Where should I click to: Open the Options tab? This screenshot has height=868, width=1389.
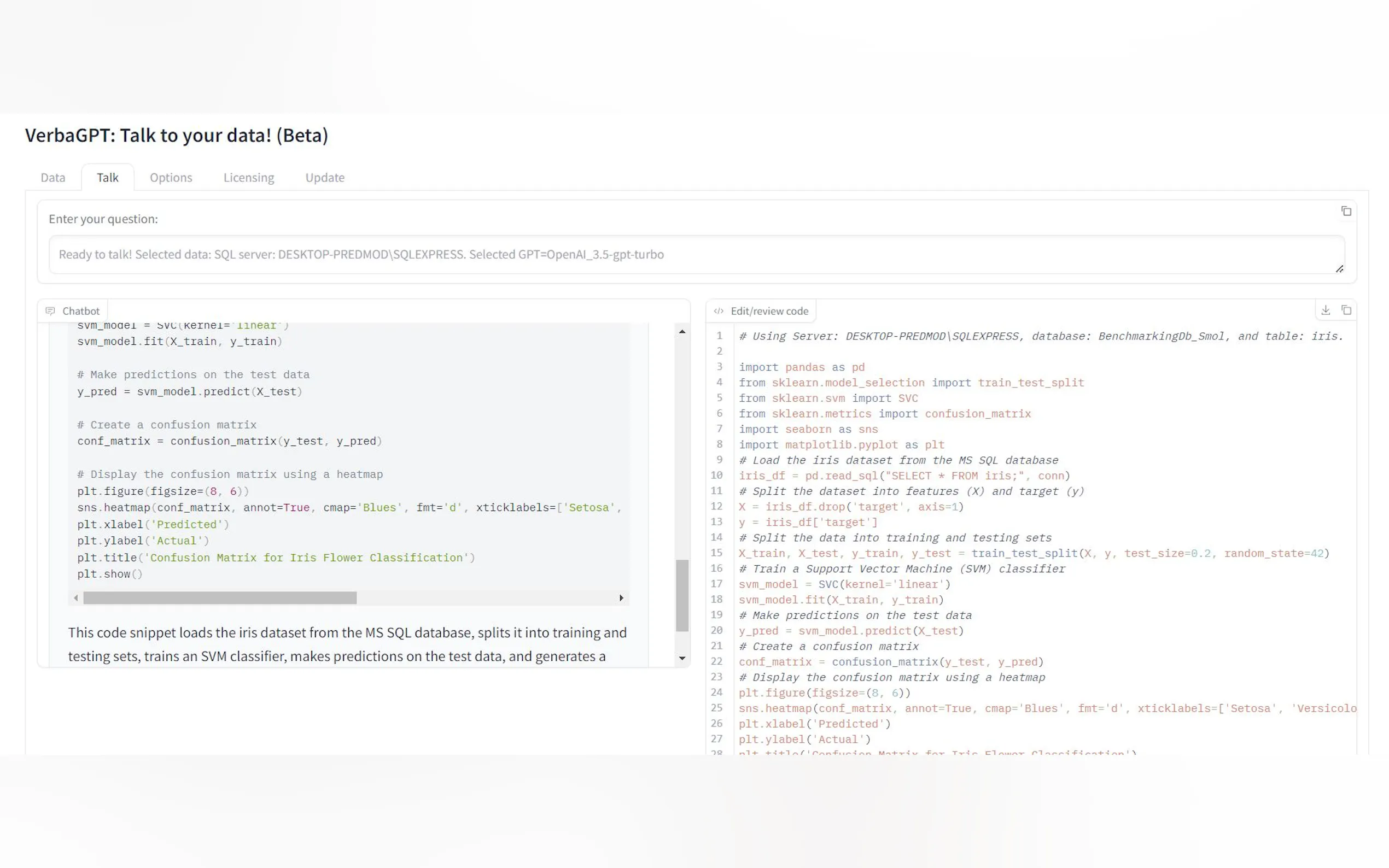(171, 178)
